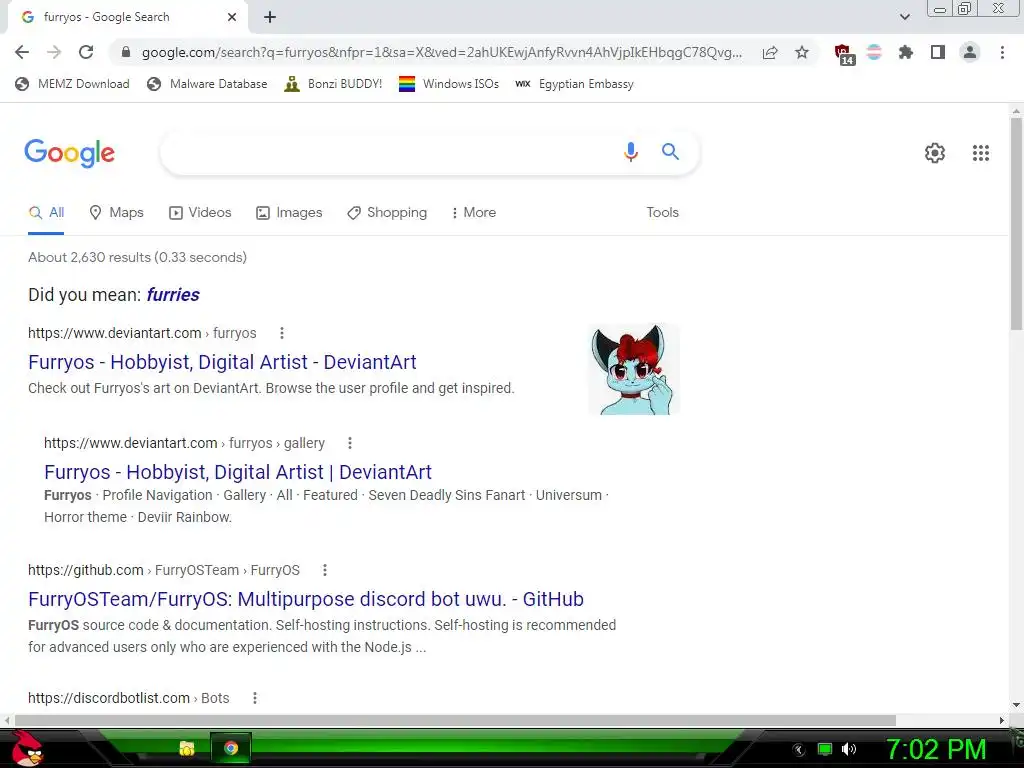The image size is (1024, 768).
Task: Go back to the previous page
Action: tap(22, 52)
